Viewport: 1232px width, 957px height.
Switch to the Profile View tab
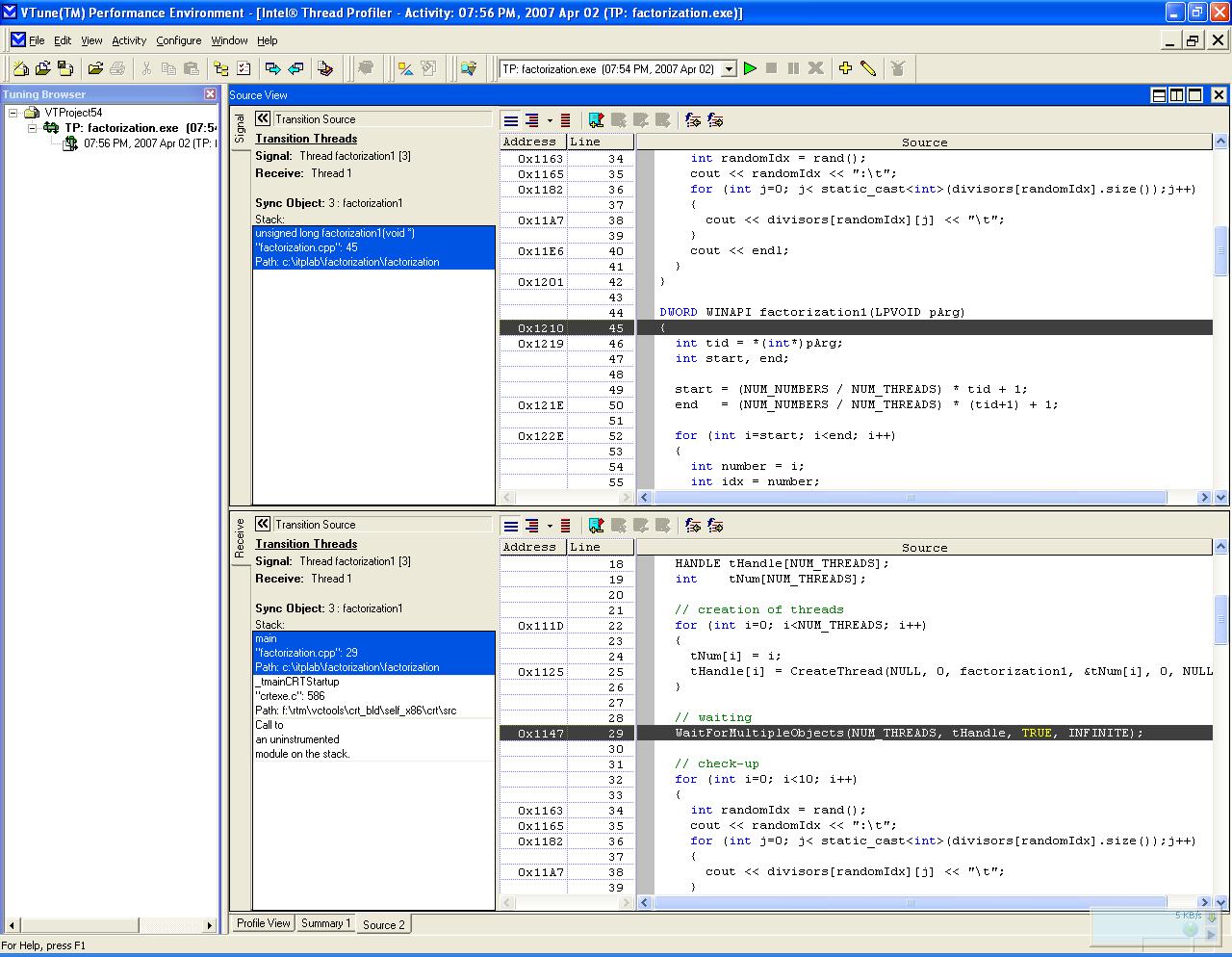[x=263, y=923]
